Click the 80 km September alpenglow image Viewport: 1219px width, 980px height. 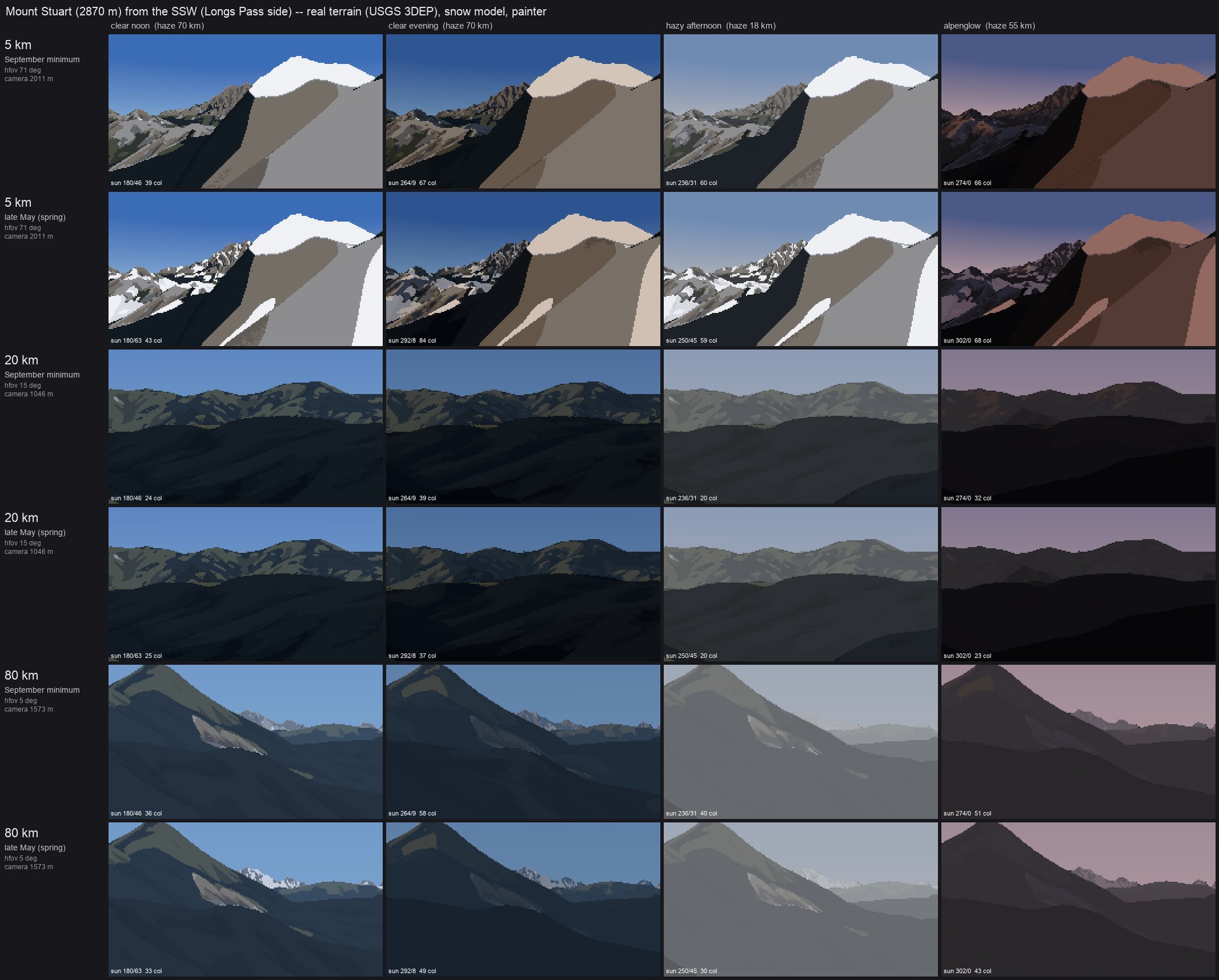coord(1078,742)
